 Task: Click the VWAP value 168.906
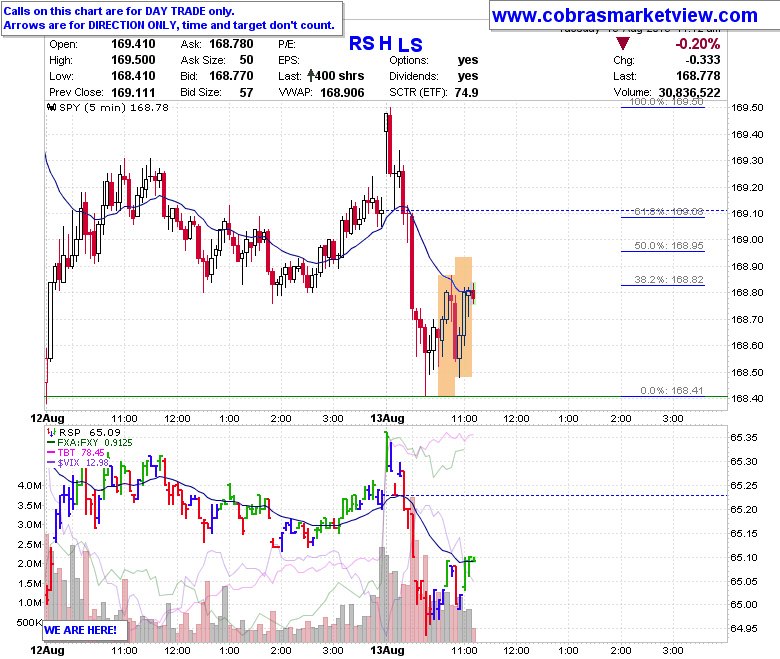click(342, 93)
